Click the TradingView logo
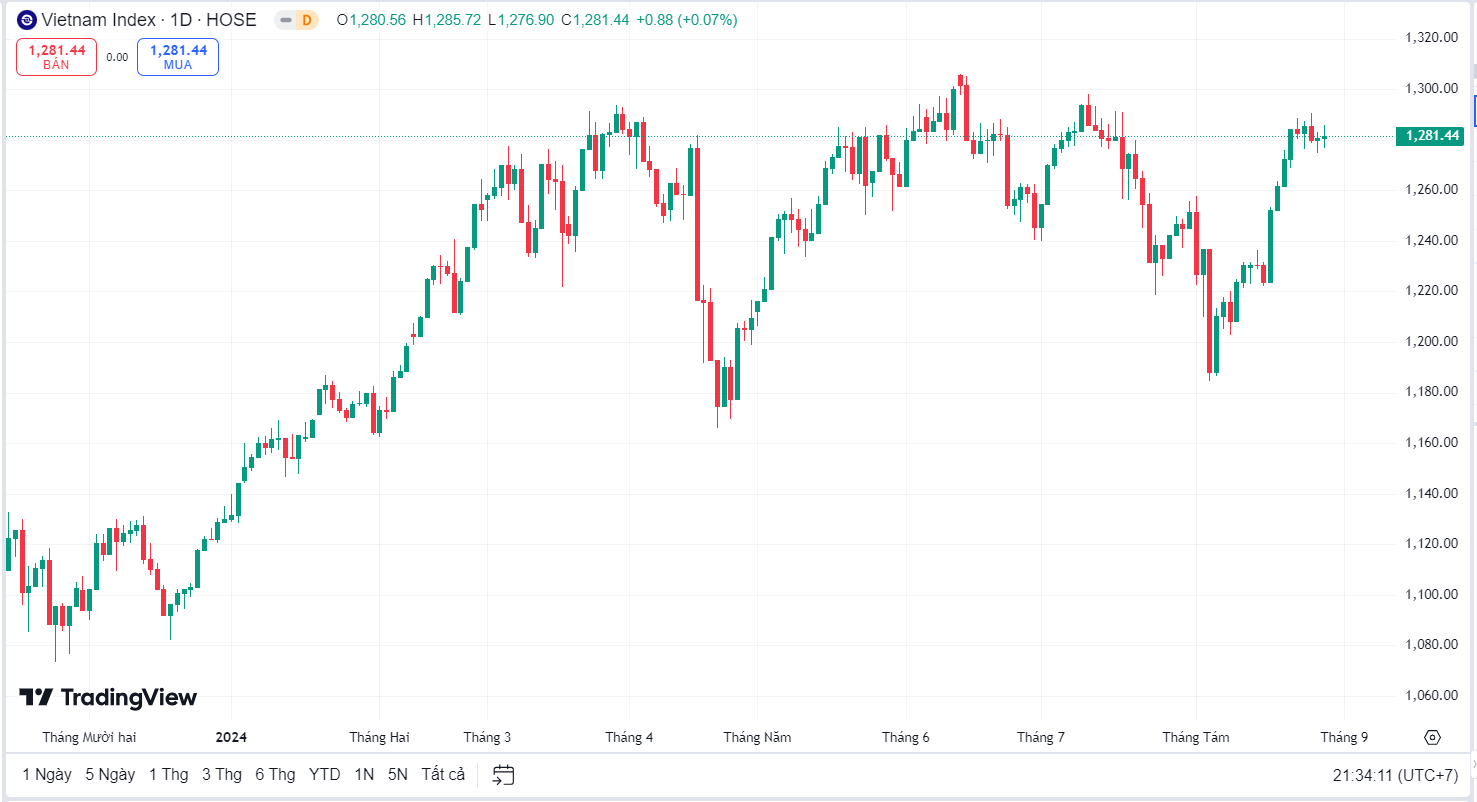 point(108,698)
